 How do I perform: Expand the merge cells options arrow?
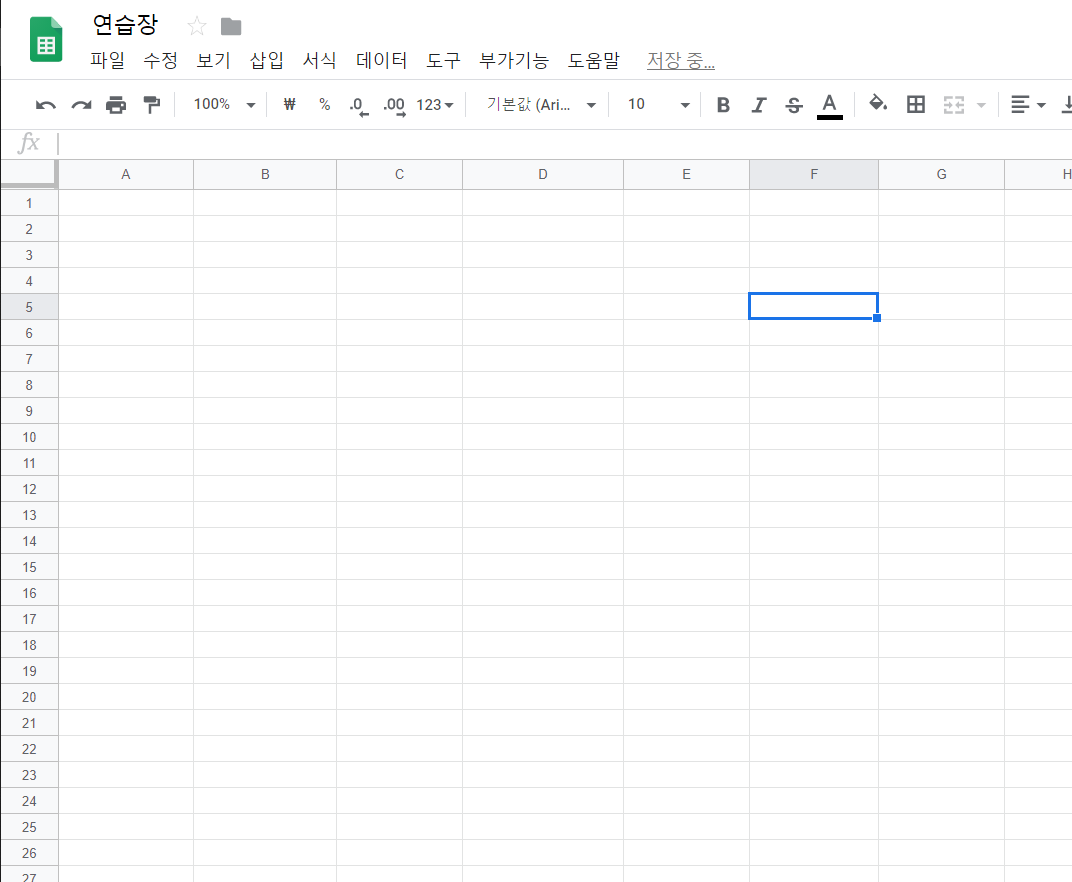point(981,105)
